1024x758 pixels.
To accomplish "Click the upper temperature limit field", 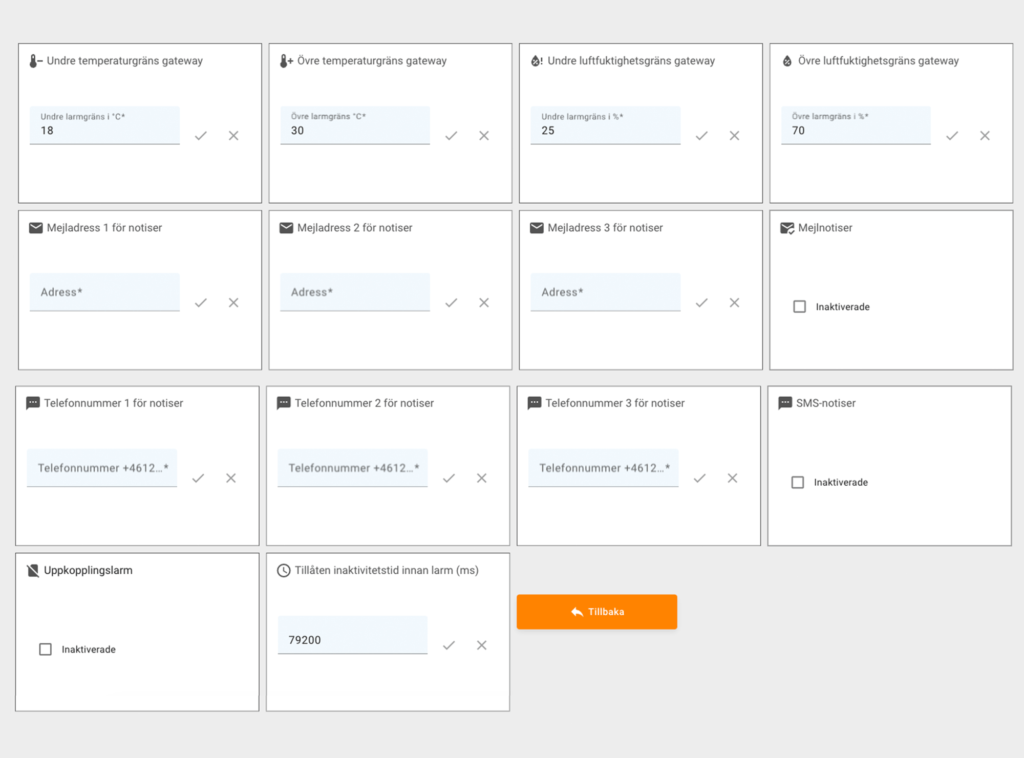I will 355,130.
